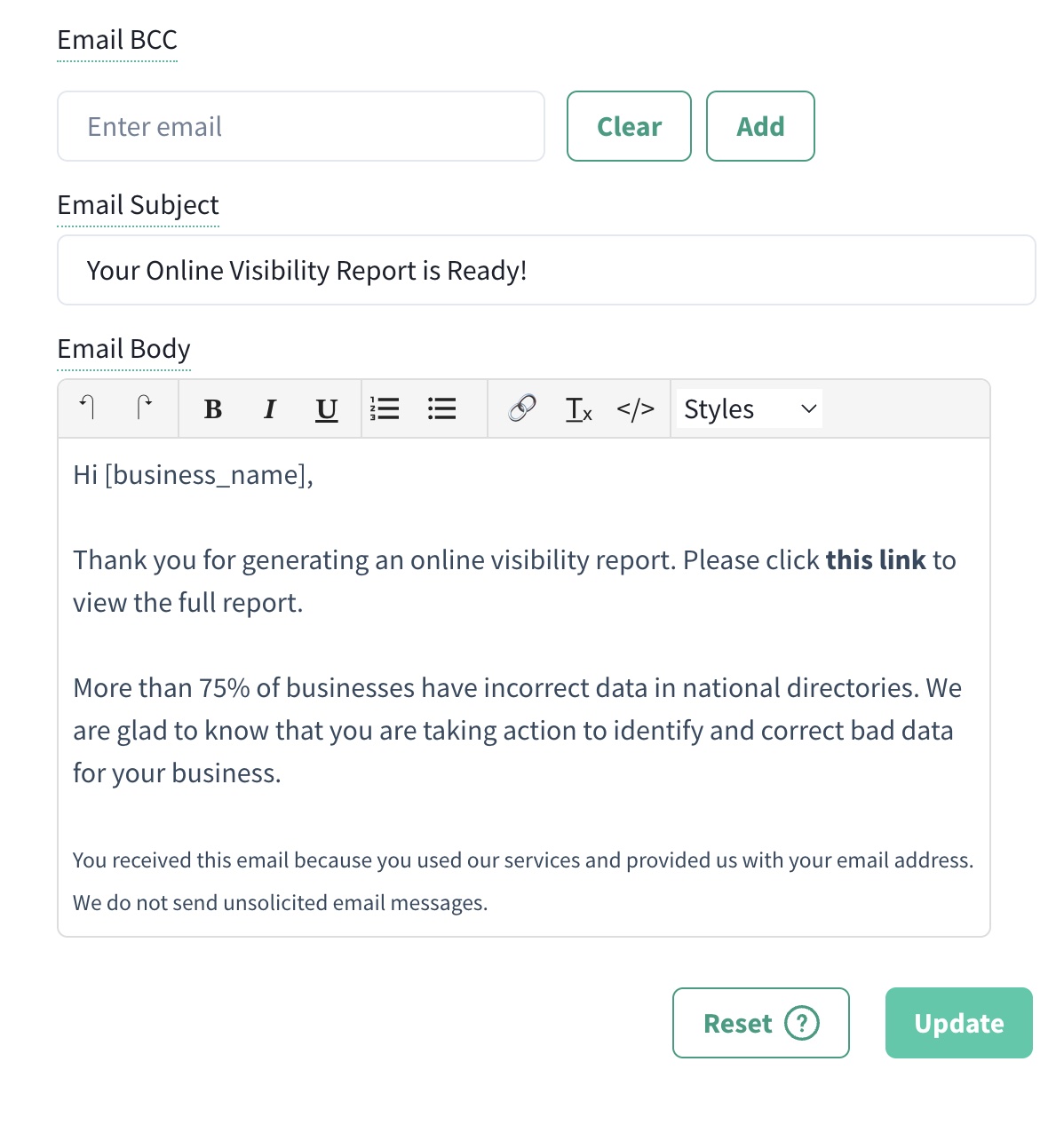Click the 'this link' text in the email body
Image resolution: width=1064 pixels, height=1133 pixels.
click(x=877, y=559)
